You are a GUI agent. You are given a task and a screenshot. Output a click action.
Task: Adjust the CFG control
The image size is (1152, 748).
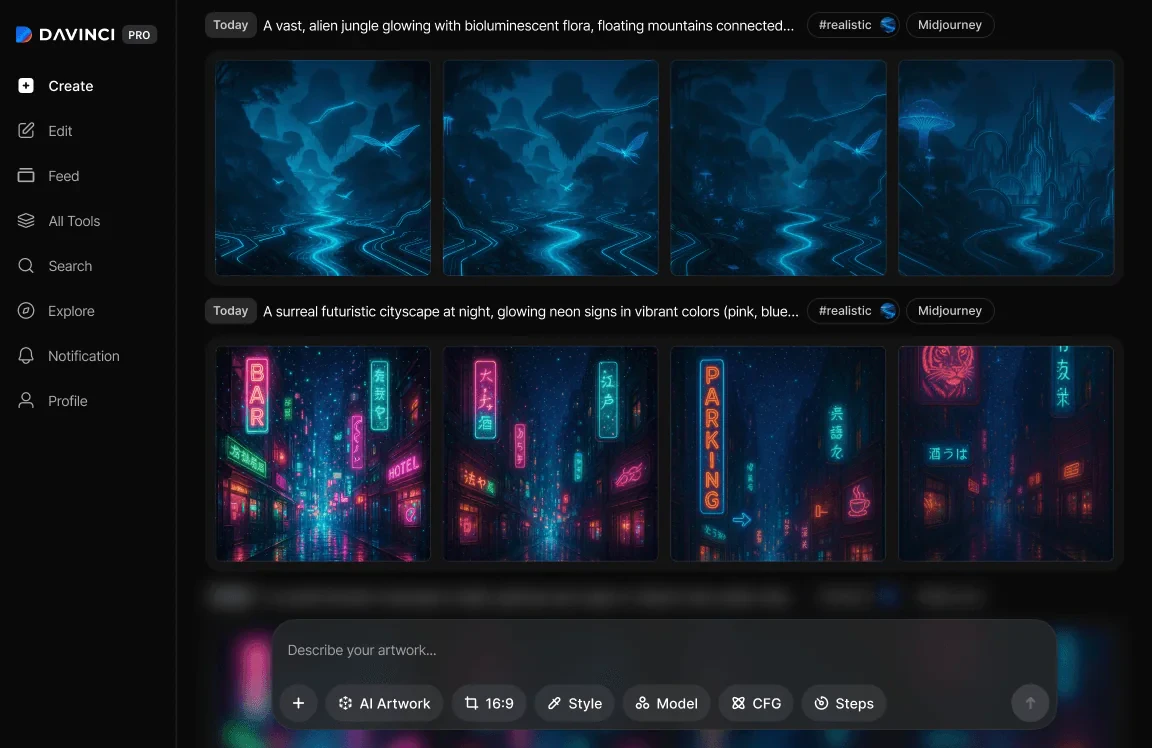tap(756, 703)
